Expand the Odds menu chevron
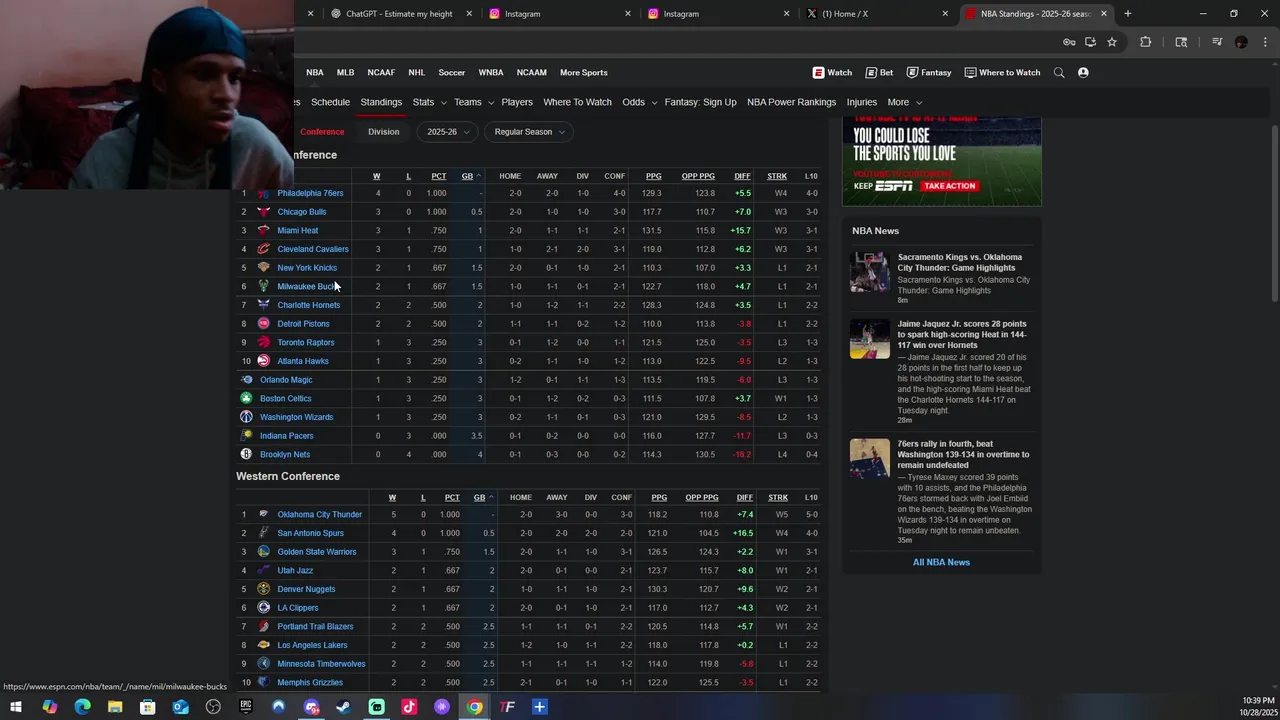 tap(654, 103)
